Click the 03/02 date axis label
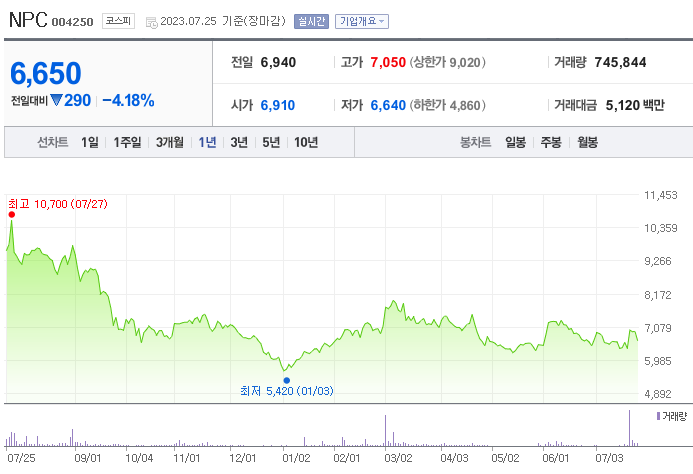 point(398,458)
